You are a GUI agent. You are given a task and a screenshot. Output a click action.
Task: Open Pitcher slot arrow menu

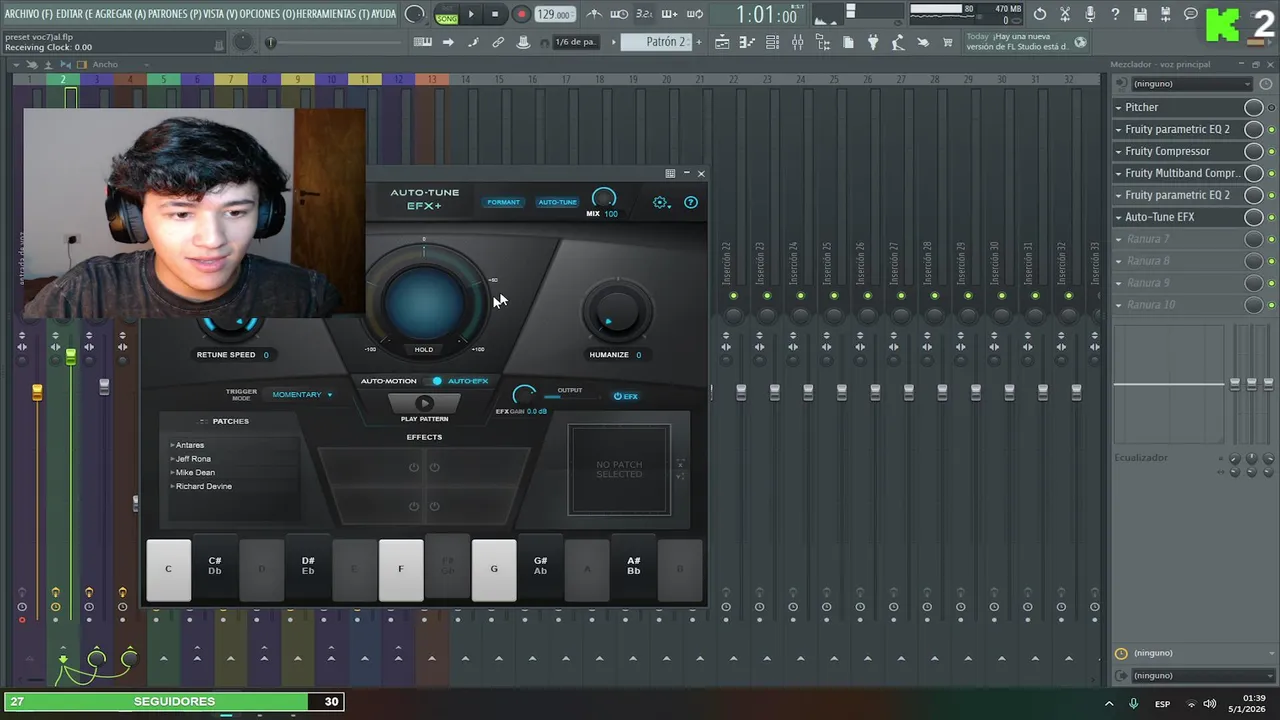[x=1119, y=107]
